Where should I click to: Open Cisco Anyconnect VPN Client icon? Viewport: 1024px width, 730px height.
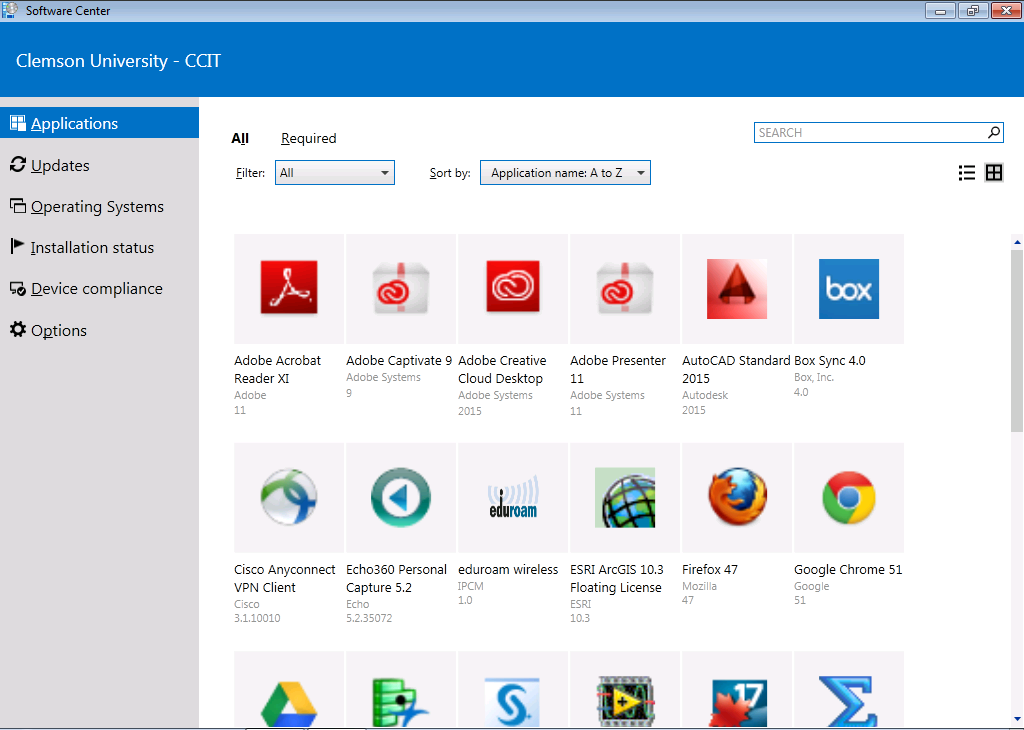pos(289,497)
